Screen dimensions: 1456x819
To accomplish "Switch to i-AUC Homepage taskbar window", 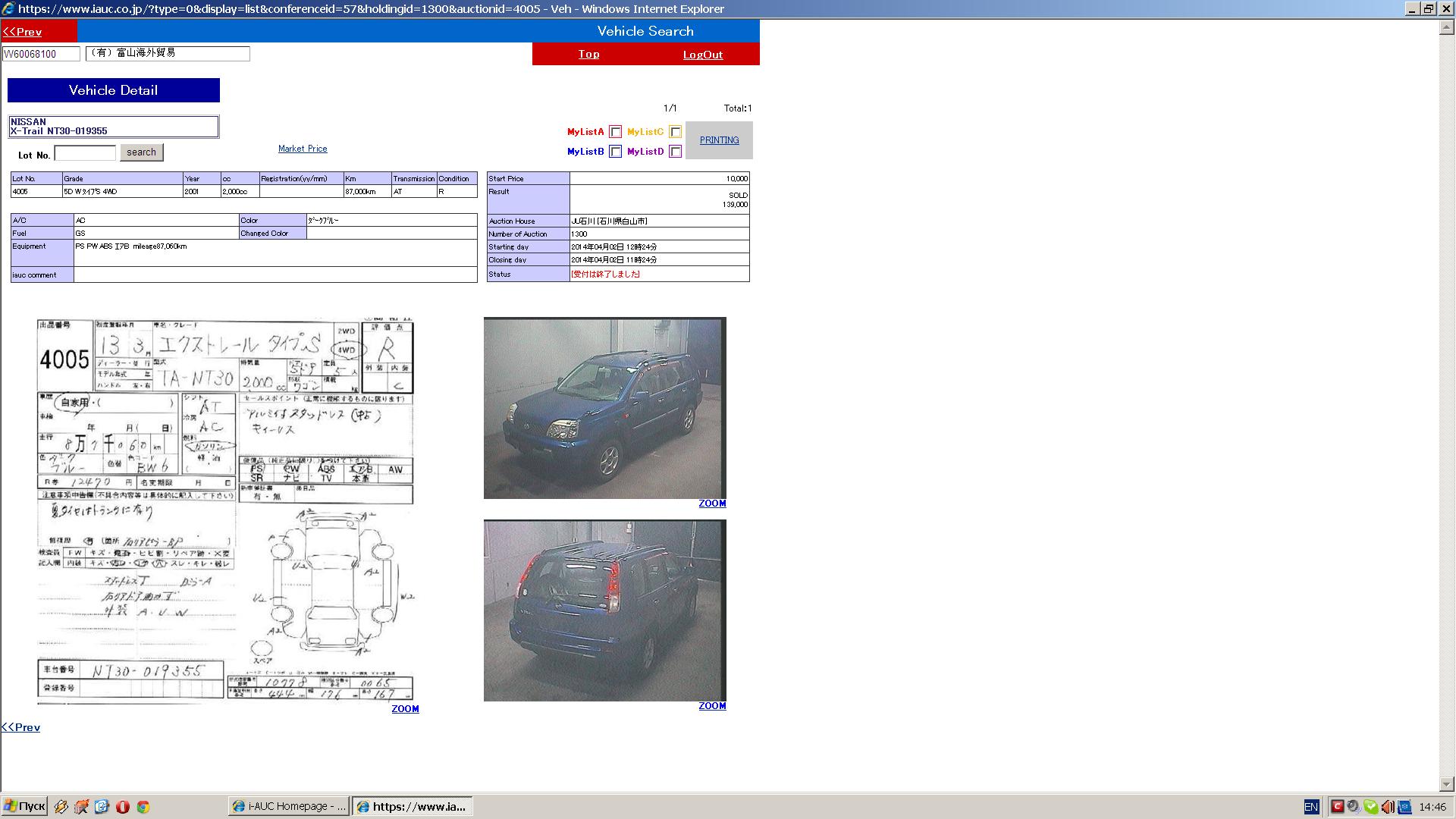I will pyautogui.click(x=289, y=806).
